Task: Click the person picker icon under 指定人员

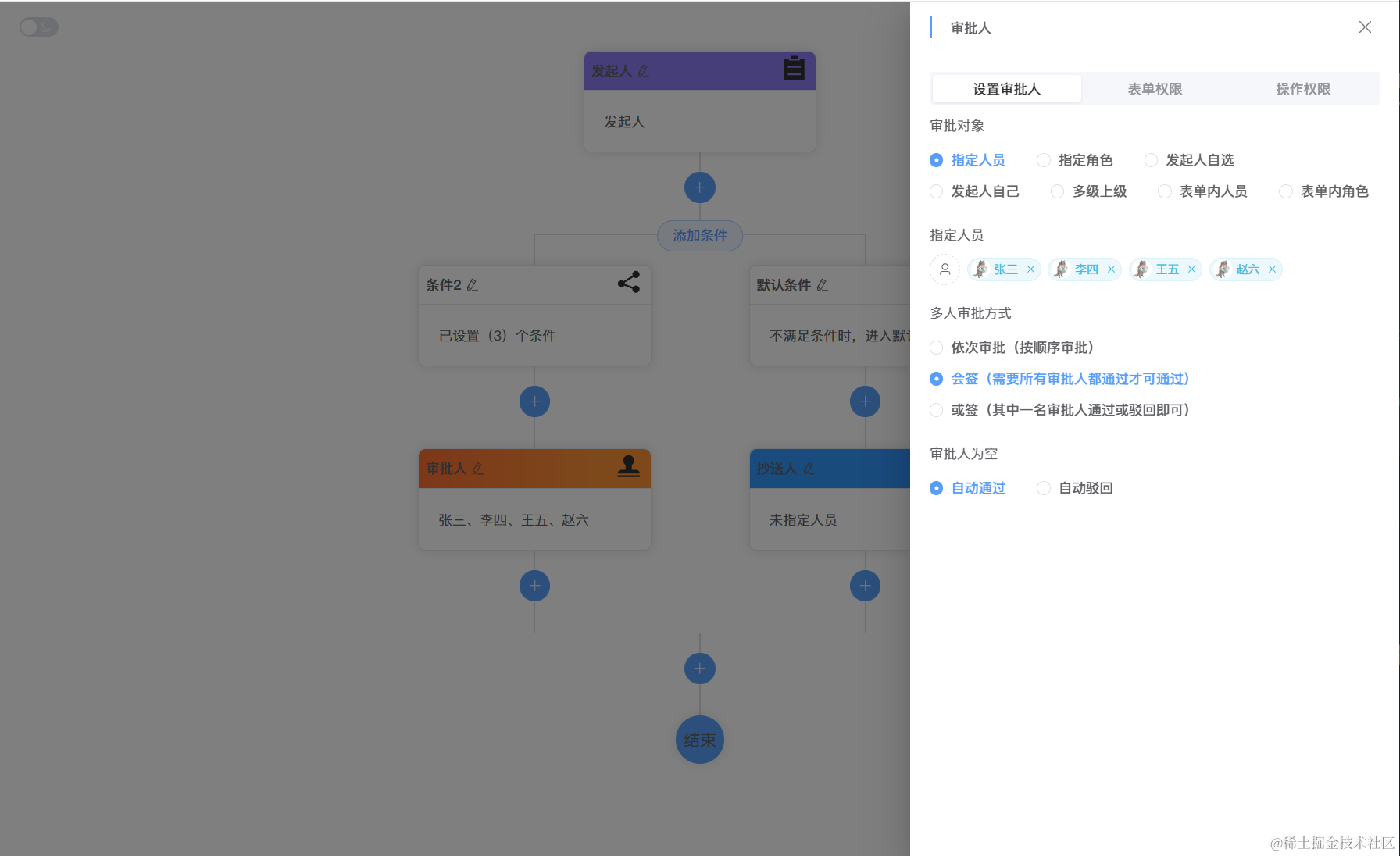Action: click(x=945, y=269)
